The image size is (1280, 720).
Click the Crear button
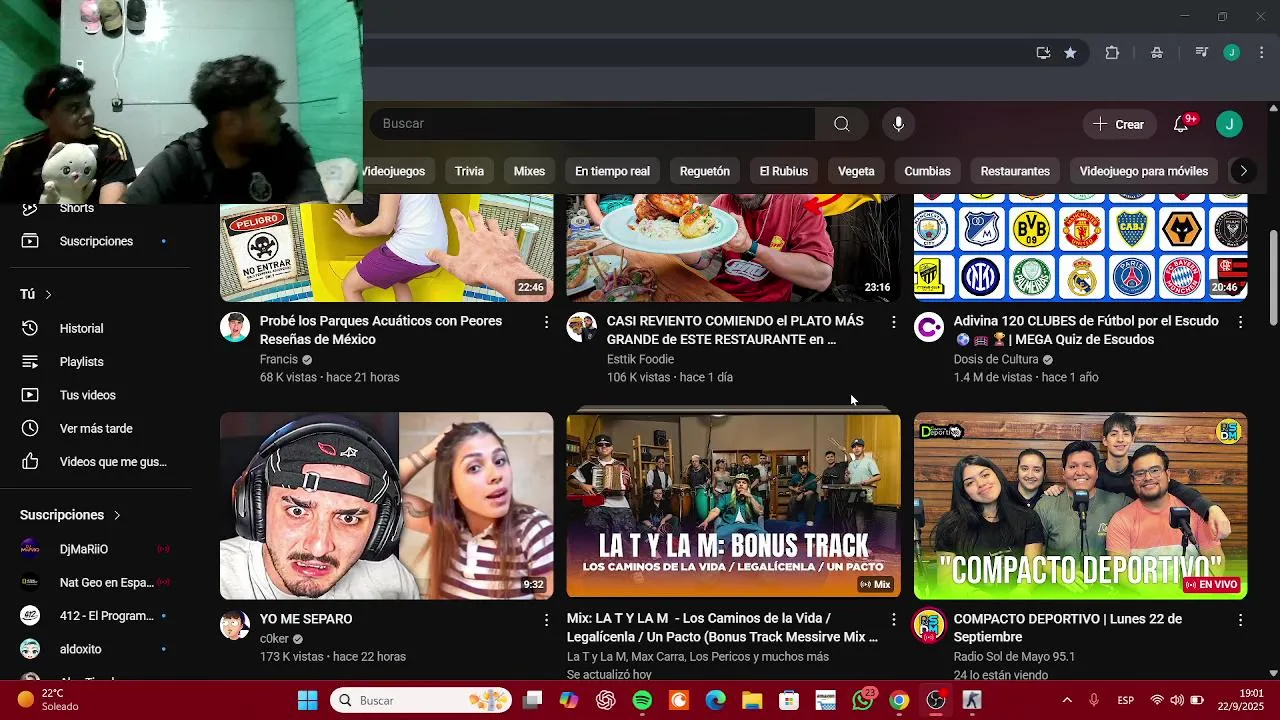1118,124
